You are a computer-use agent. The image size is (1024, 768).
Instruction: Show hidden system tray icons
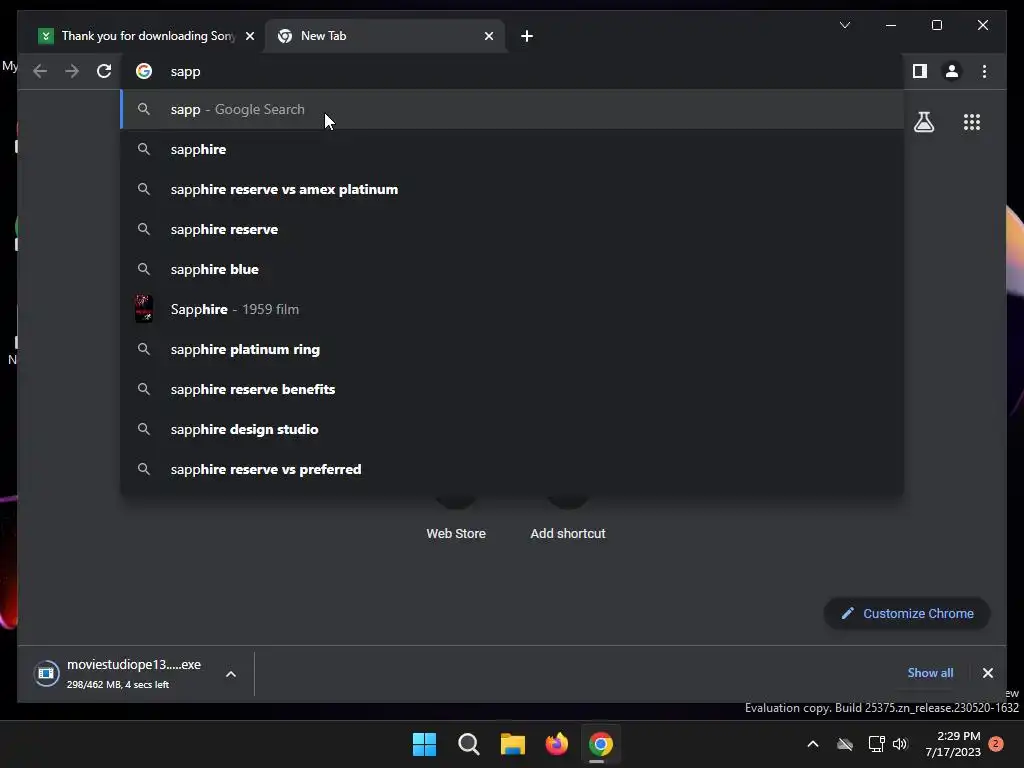(x=813, y=744)
